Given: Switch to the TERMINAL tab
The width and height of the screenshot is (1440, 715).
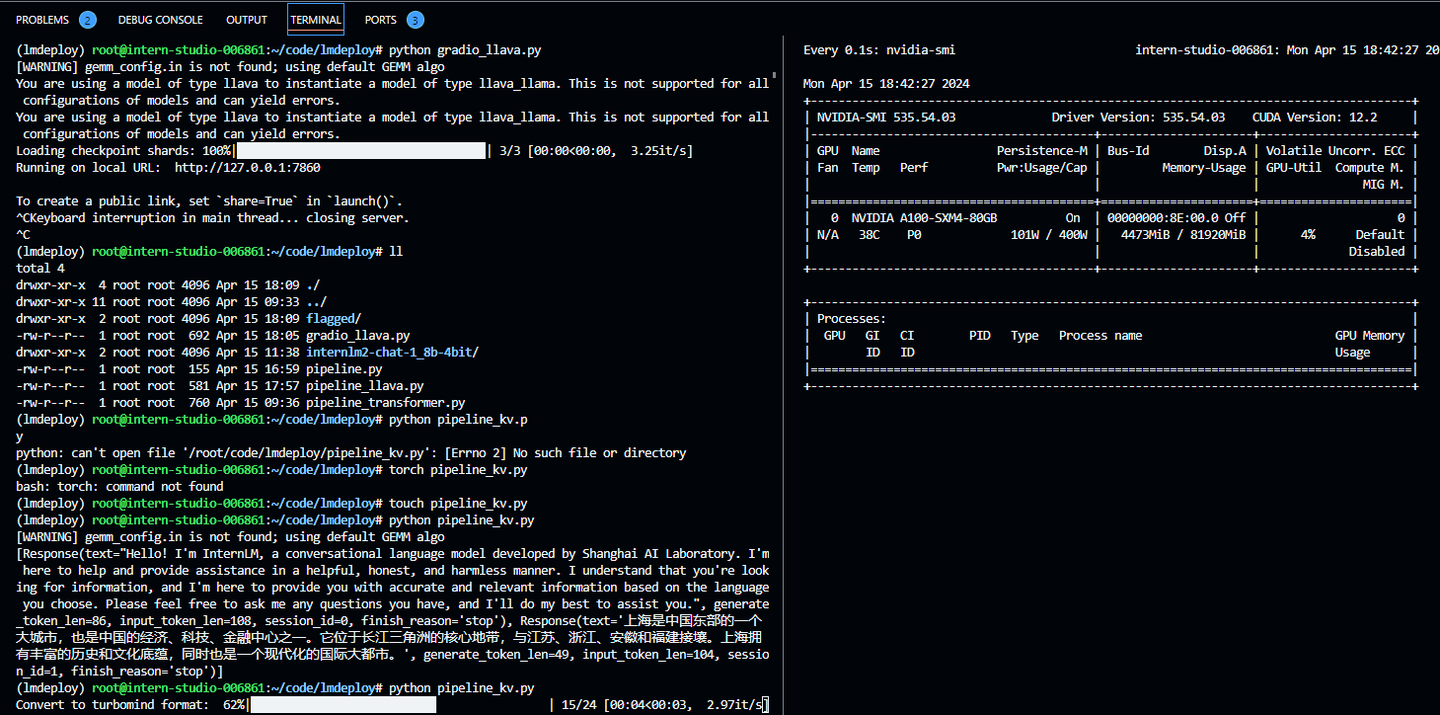Looking at the screenshot, I should [x=315, y=18].
